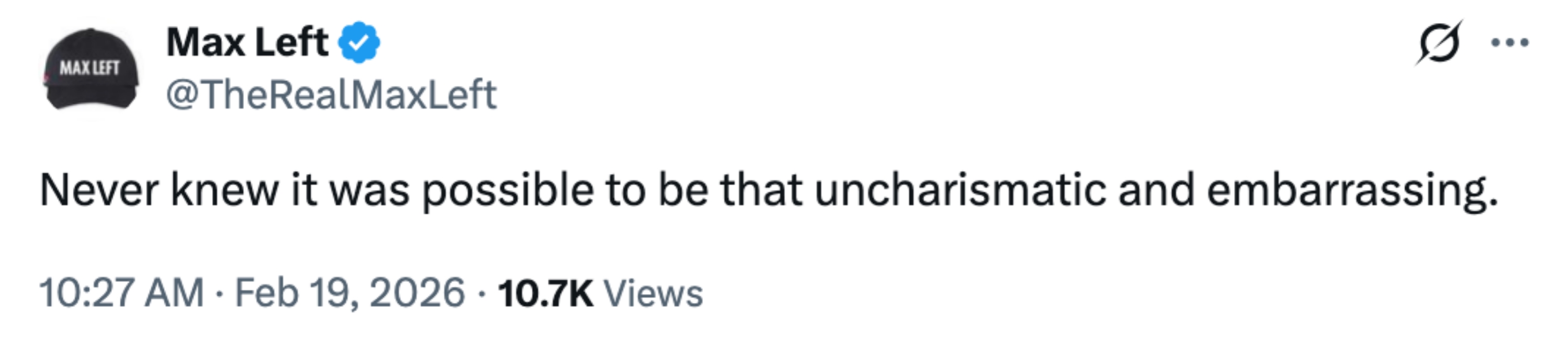Click the word uncharismatic in the post
1568x340 pixels.
[960, 190]
